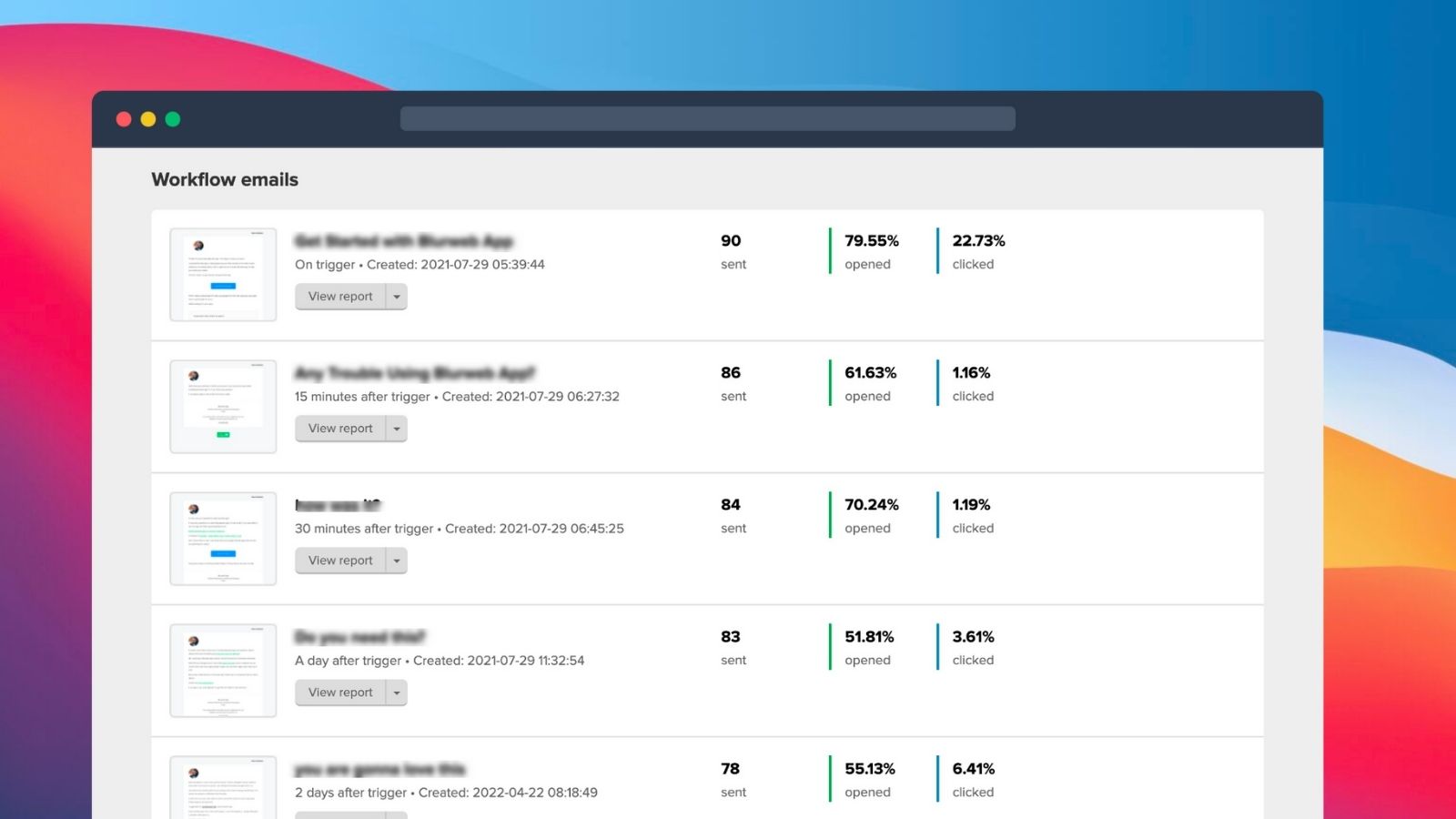Click the thumbnail of the 15 minutes after trigger email
Viewport: 1456px width, 819px height.
[223, 407]
